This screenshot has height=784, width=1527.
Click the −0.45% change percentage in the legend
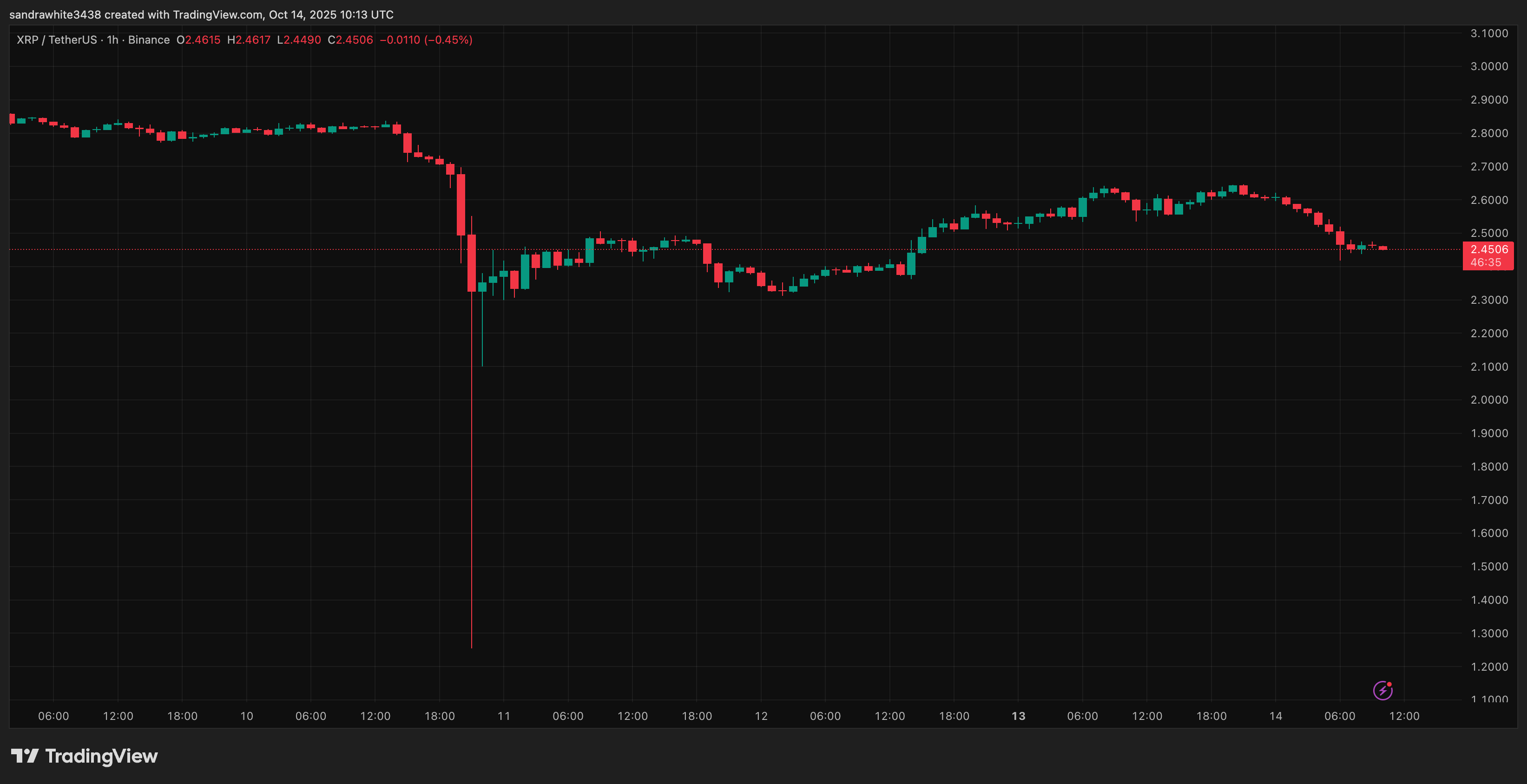(448, 39)
